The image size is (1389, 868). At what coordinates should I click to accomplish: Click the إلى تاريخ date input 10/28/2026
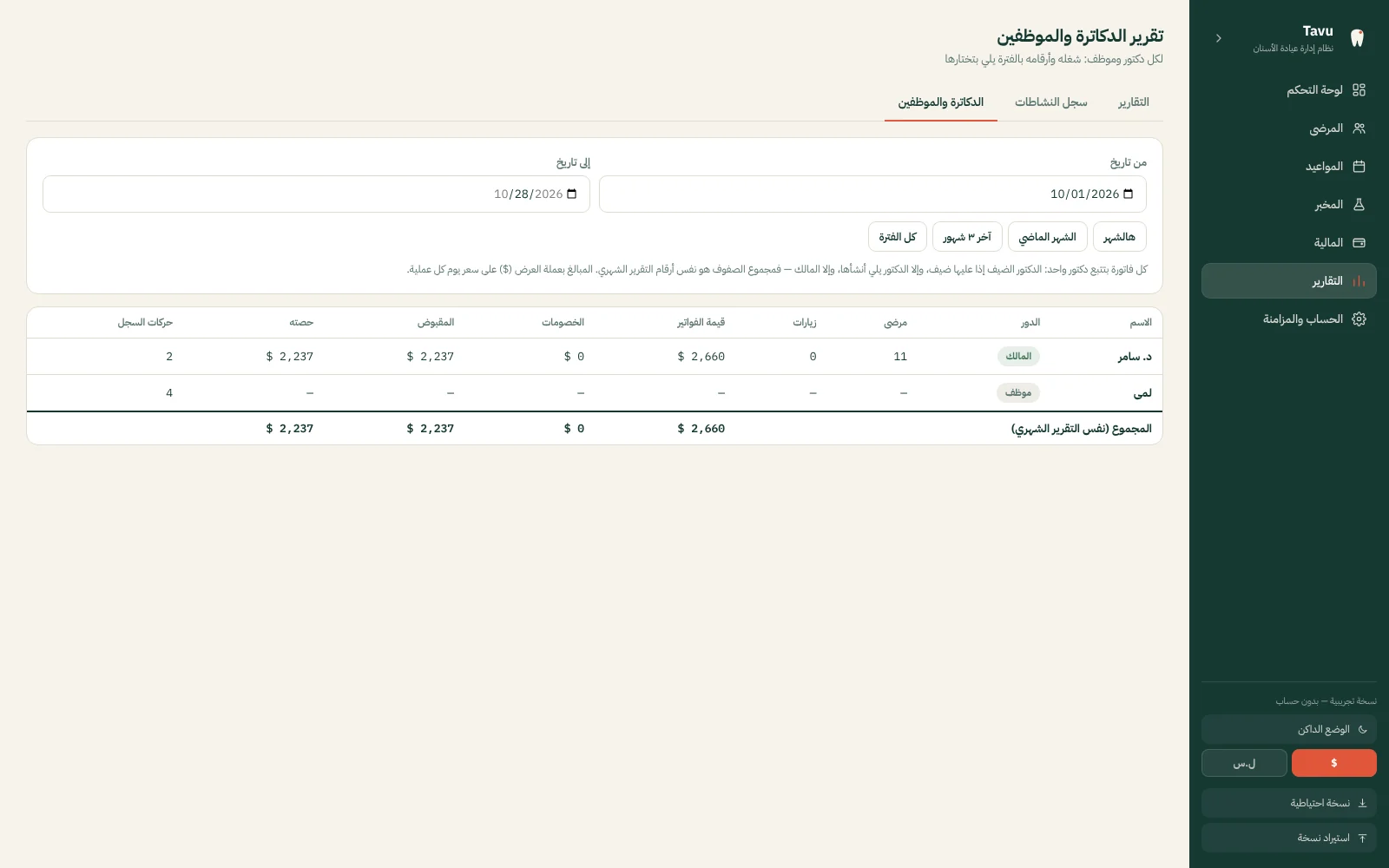(x=316, y=194)
